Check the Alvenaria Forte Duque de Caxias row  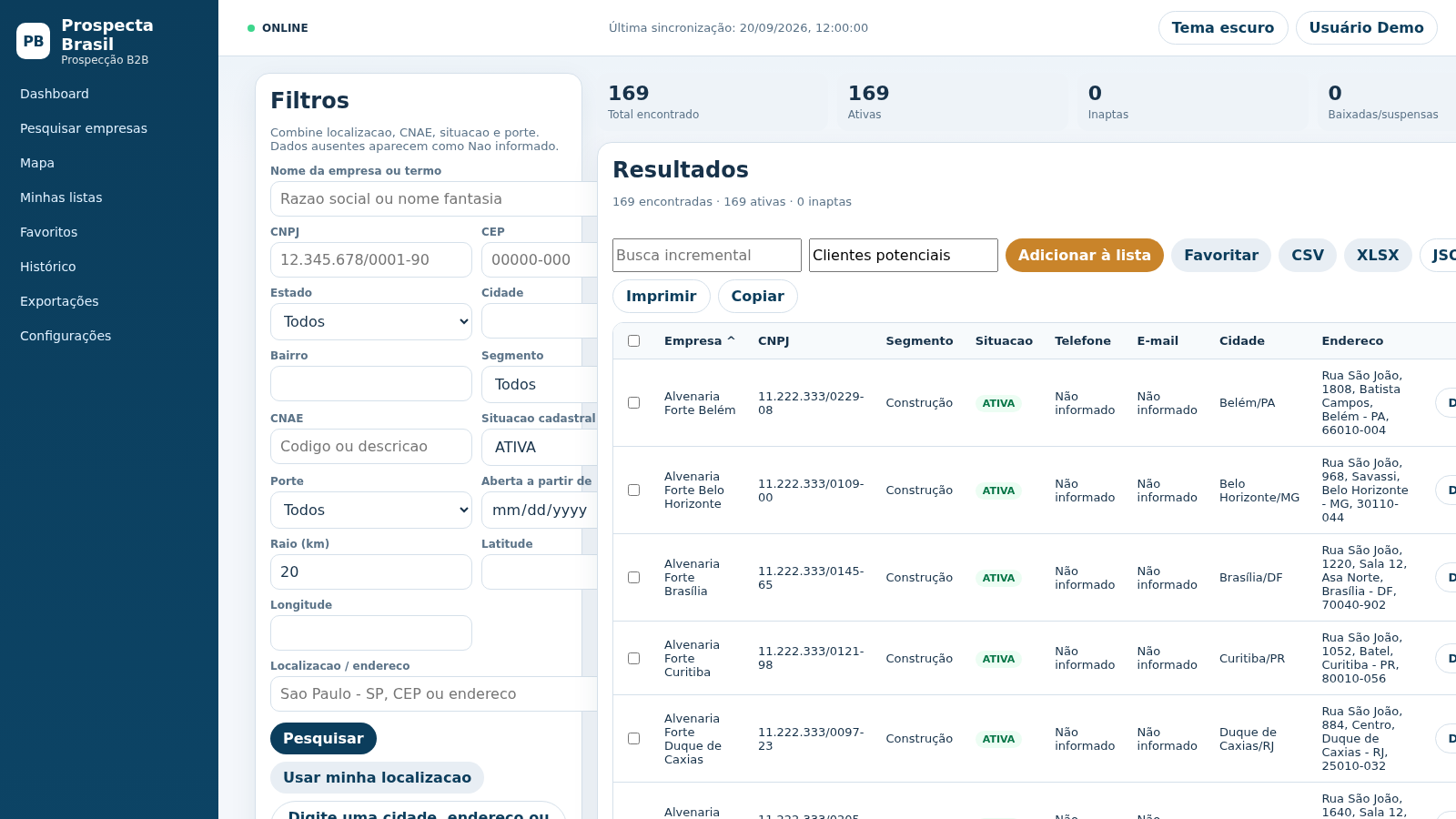click(x=634, y=739)
